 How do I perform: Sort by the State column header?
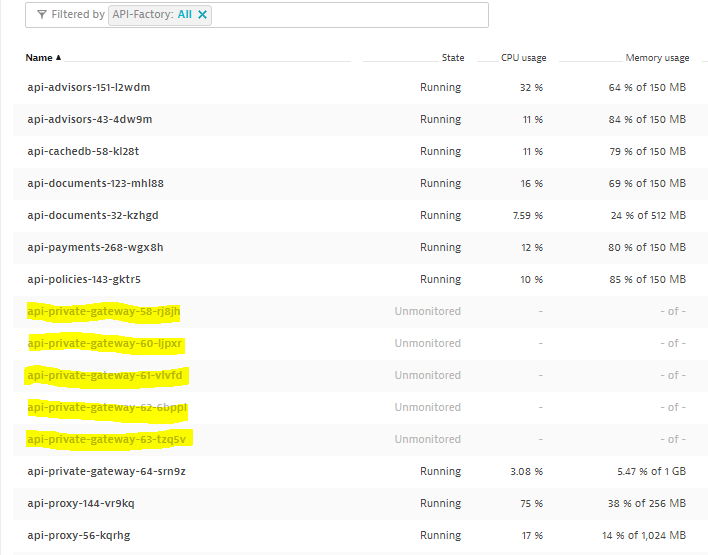(x=452, y=58)
